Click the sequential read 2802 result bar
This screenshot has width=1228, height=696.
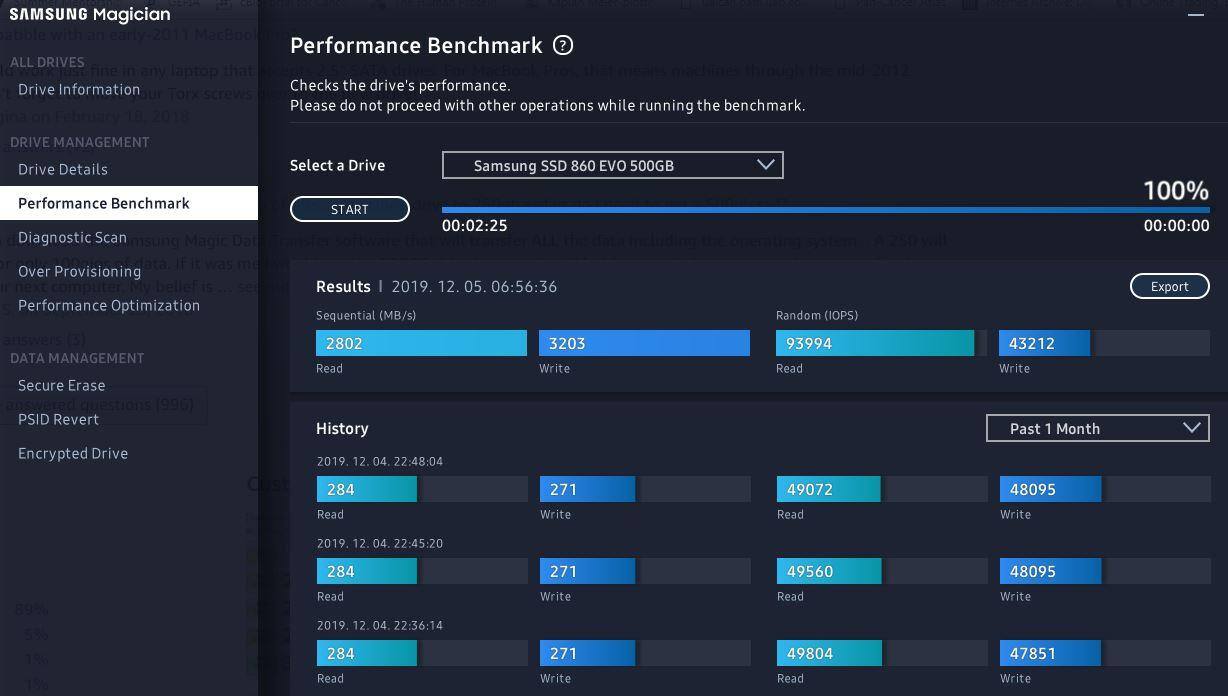click(x=421, y=343)
